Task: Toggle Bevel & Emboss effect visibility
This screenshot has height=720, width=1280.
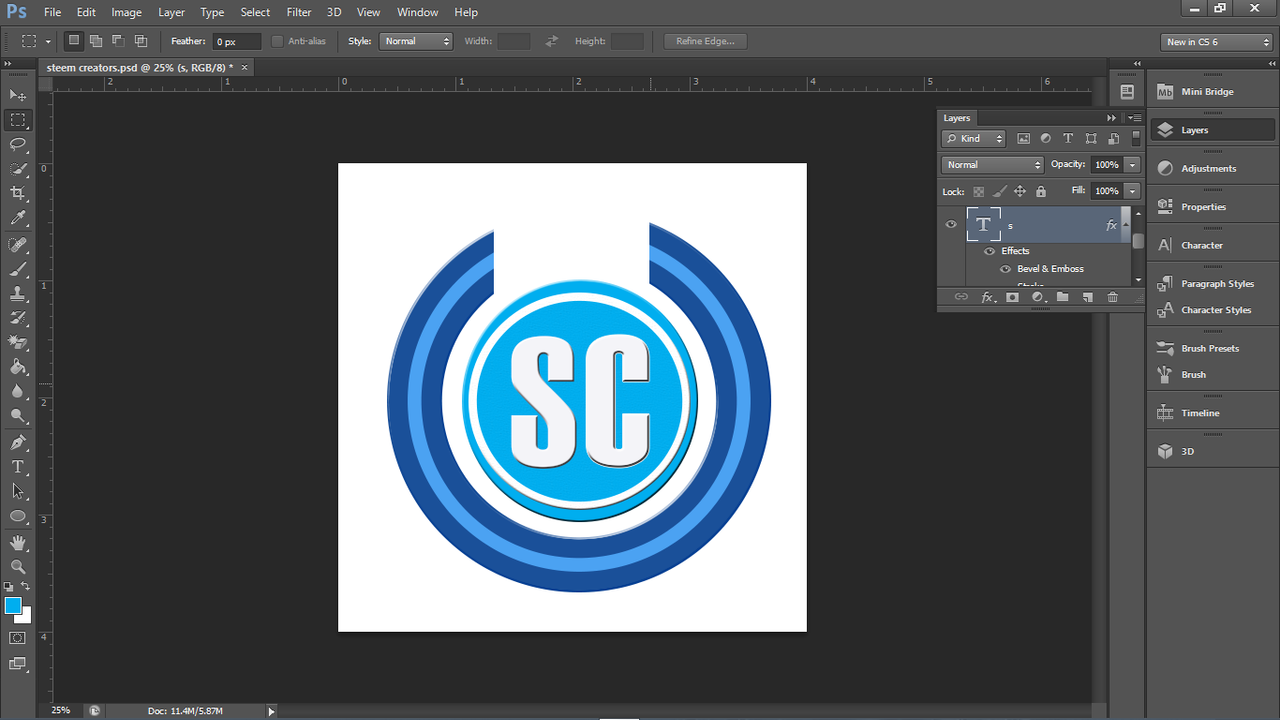Action: tap(1005, 269)
